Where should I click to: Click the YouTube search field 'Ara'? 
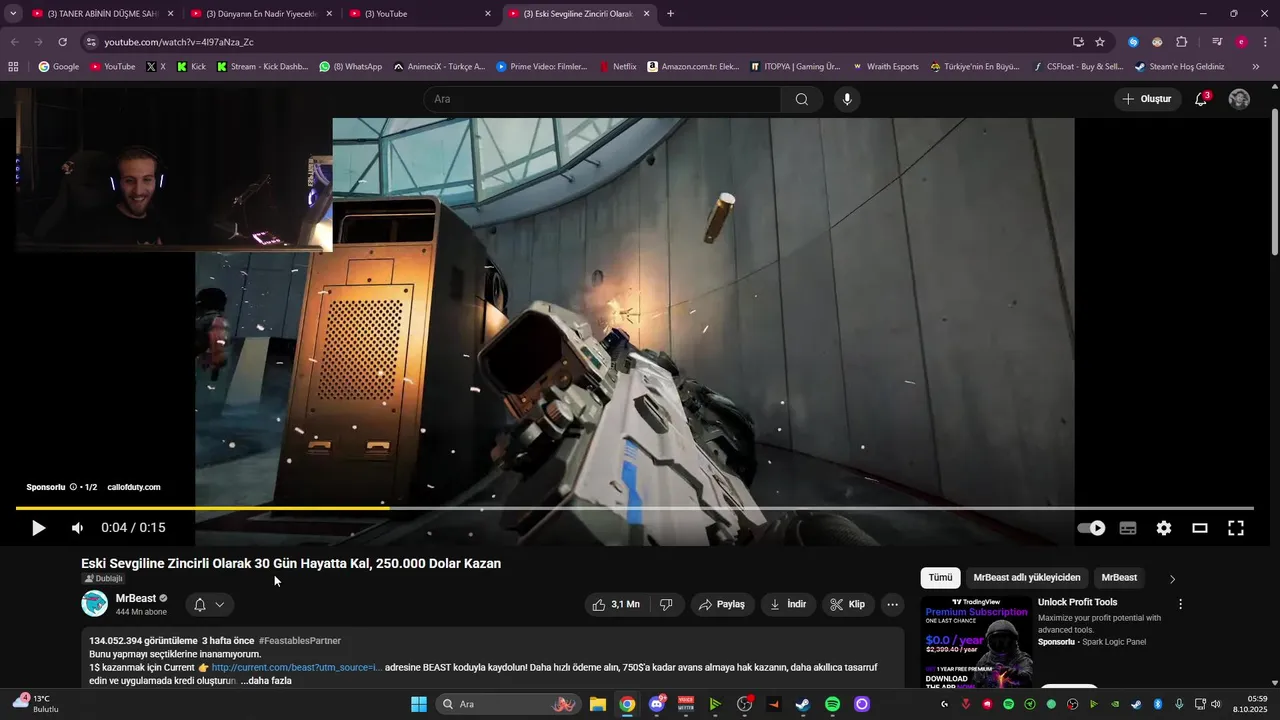[602, 99]
